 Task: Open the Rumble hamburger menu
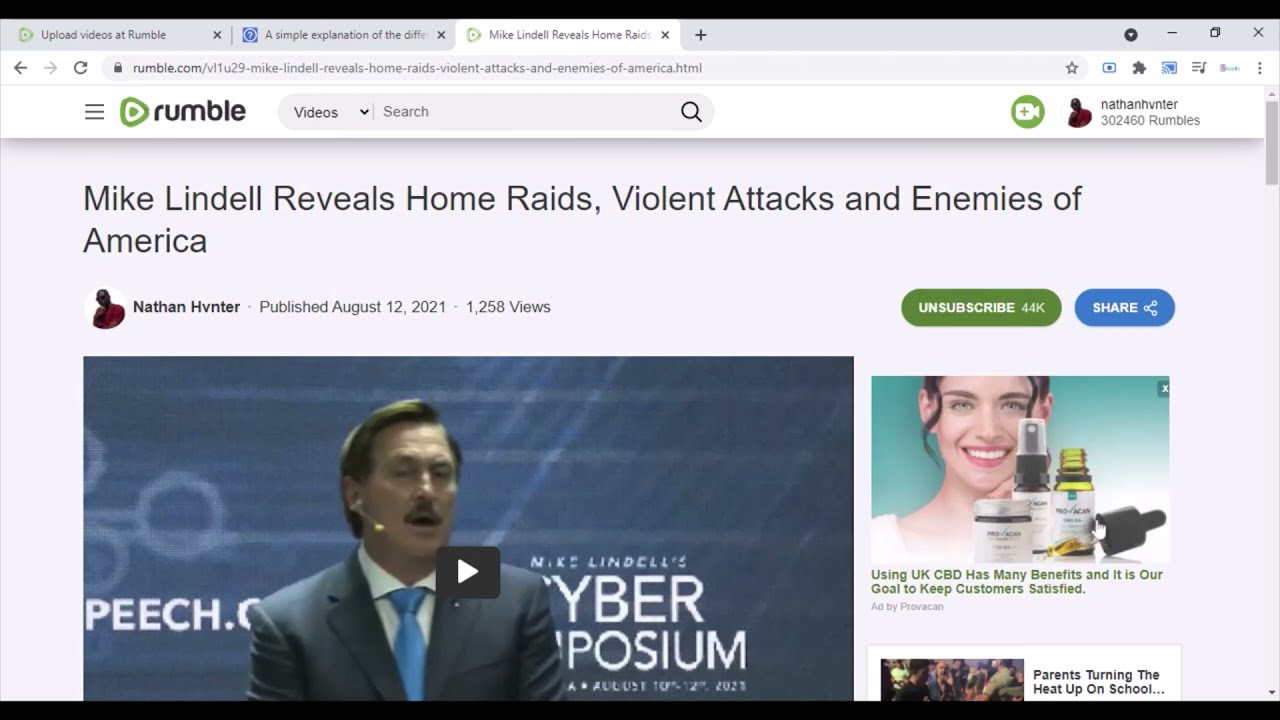click(x=94, y=112)
